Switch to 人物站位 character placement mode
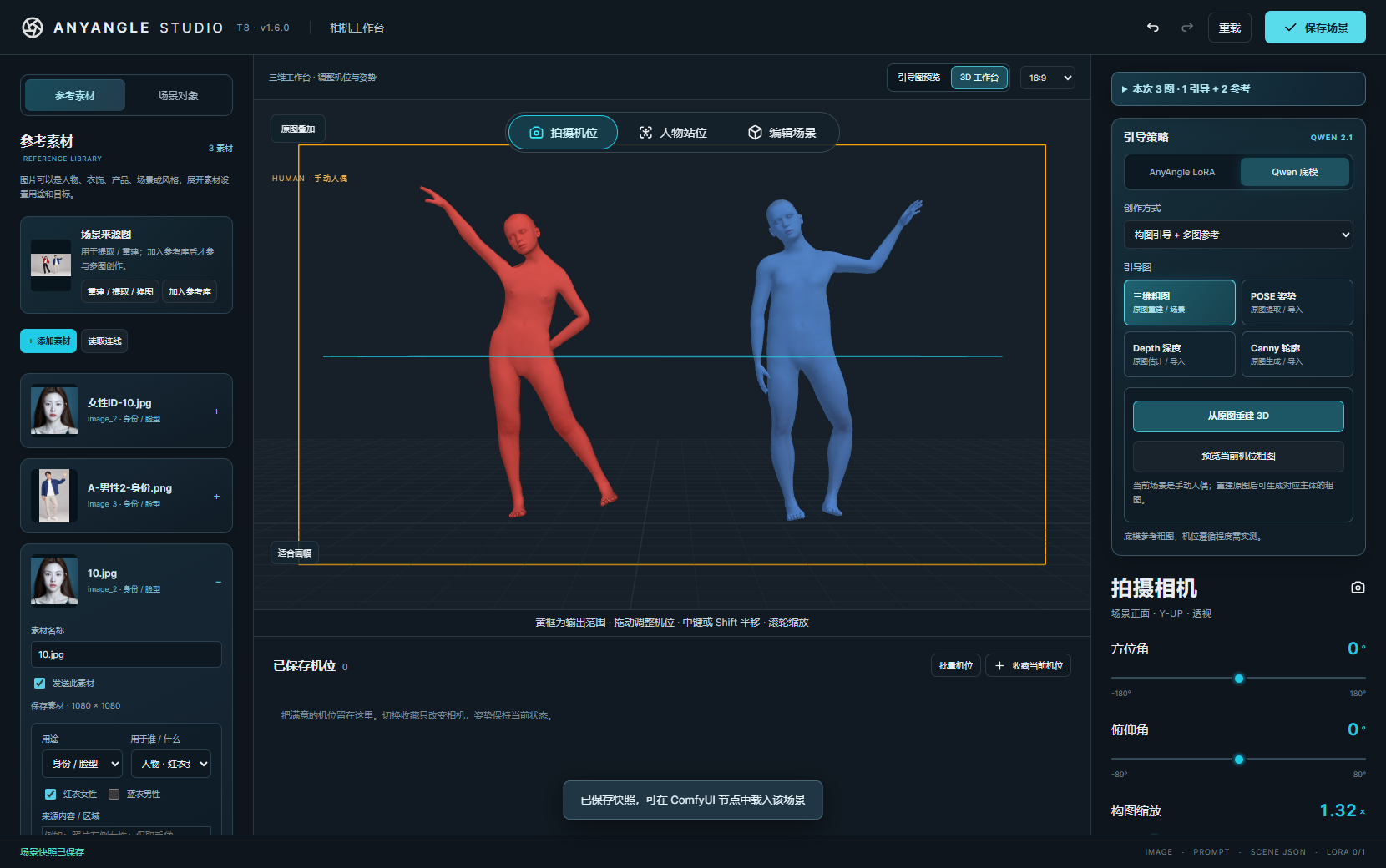The height and width of the screenshot is (868, 1386). [x=673, y=133]
